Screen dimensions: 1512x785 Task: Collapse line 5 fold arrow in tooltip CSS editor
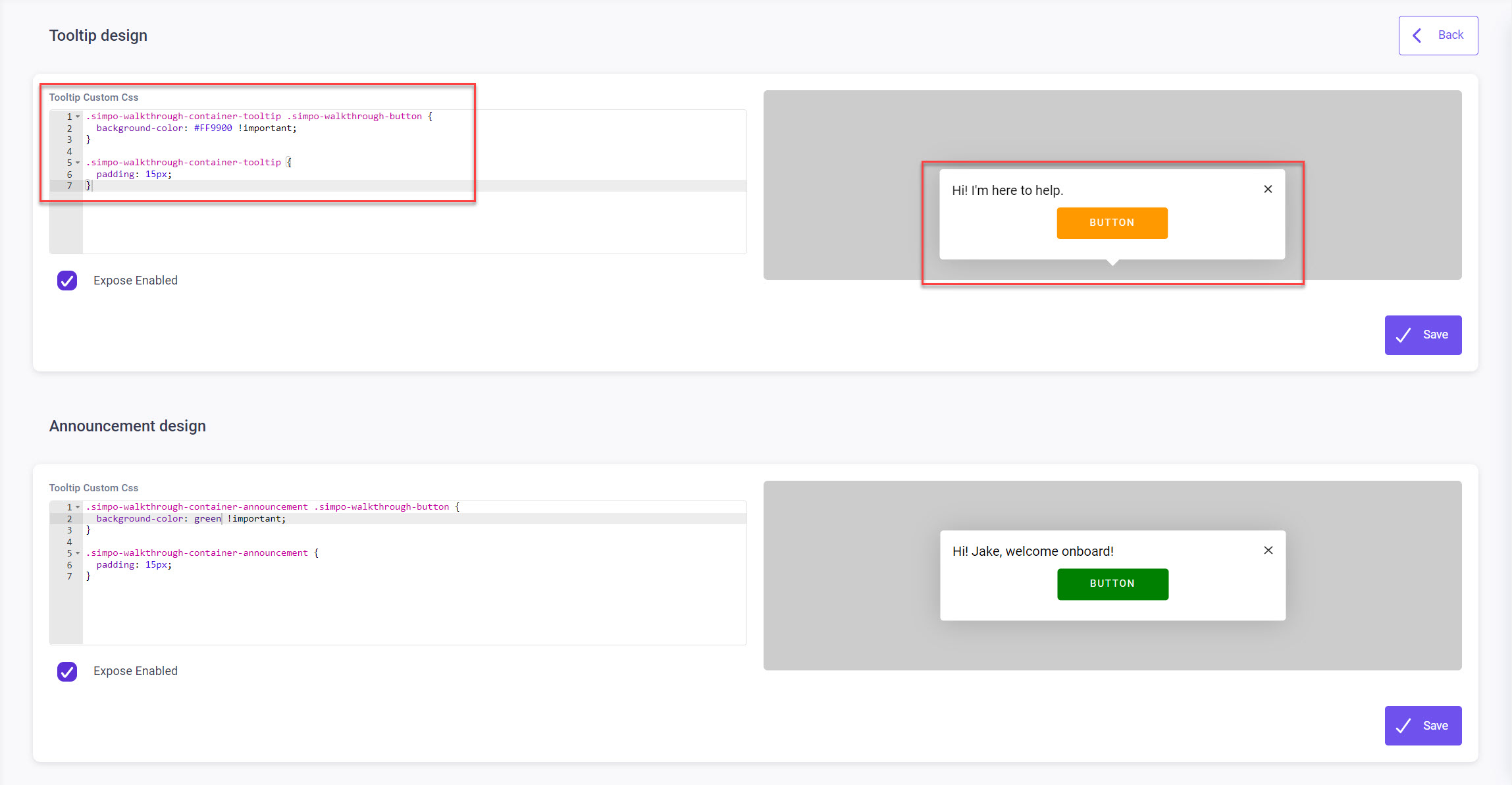(x=78, y=163)
